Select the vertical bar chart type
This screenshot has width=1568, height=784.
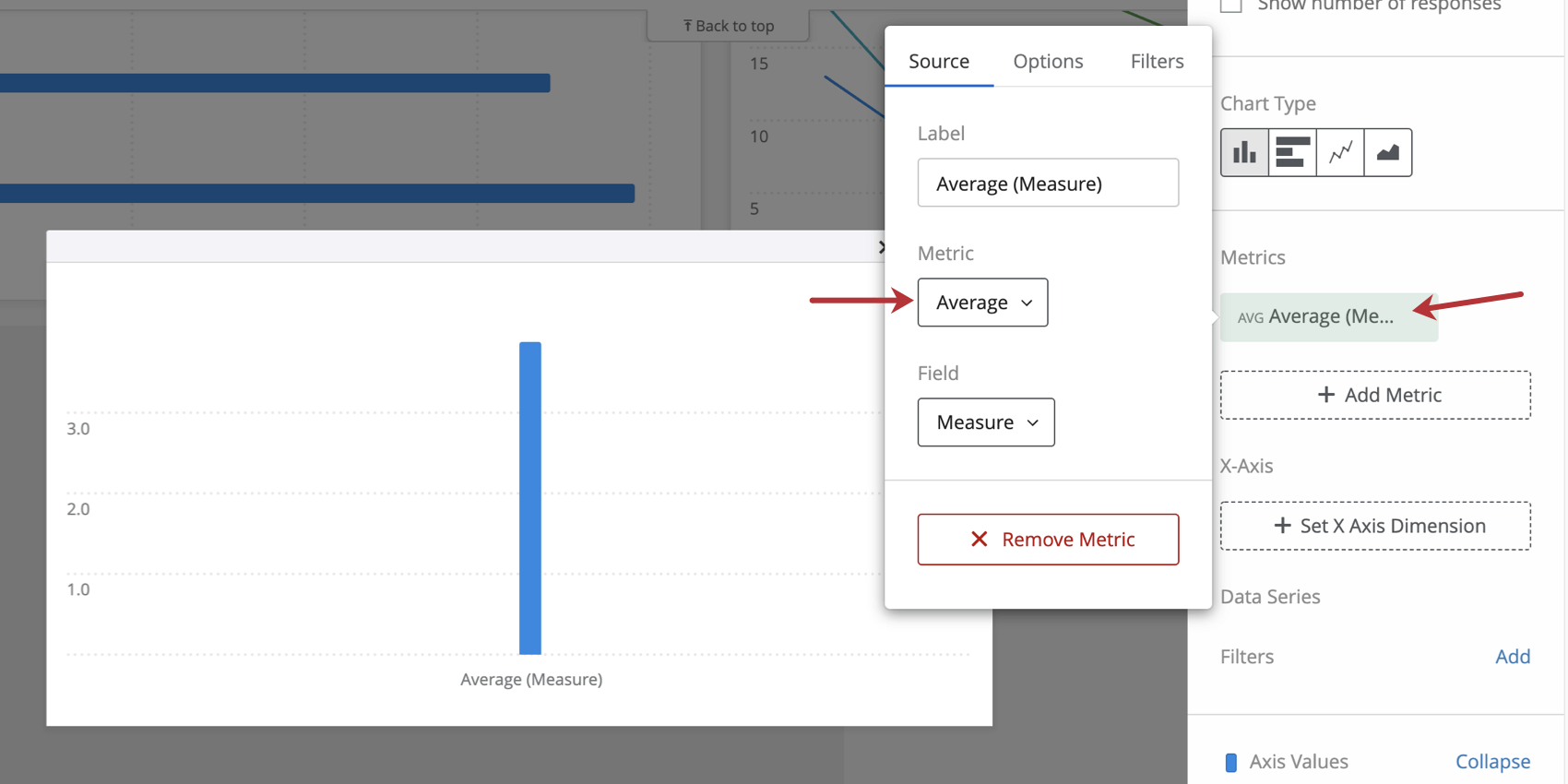point(1244,152)
